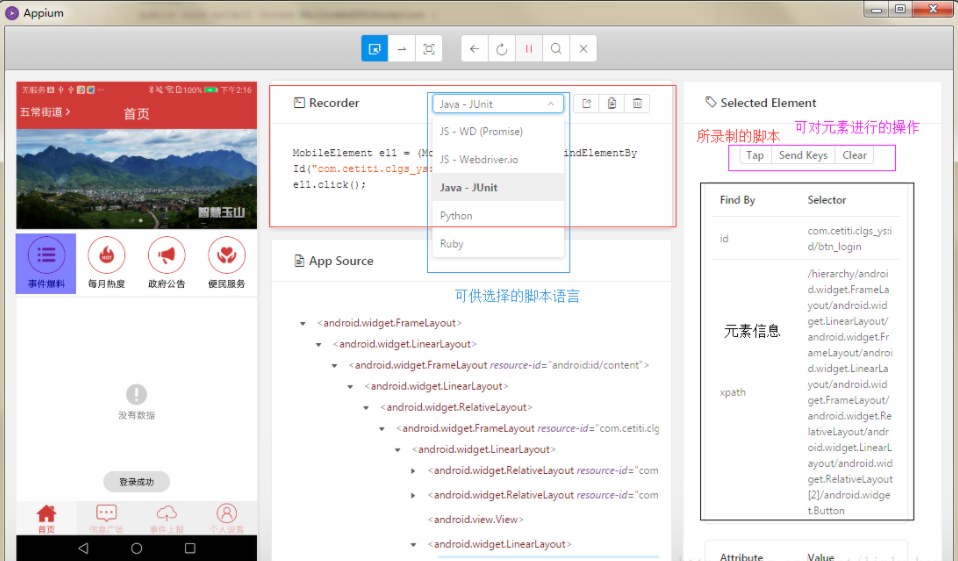Open the Java - JUnit language dropdown

coord(497,104)
